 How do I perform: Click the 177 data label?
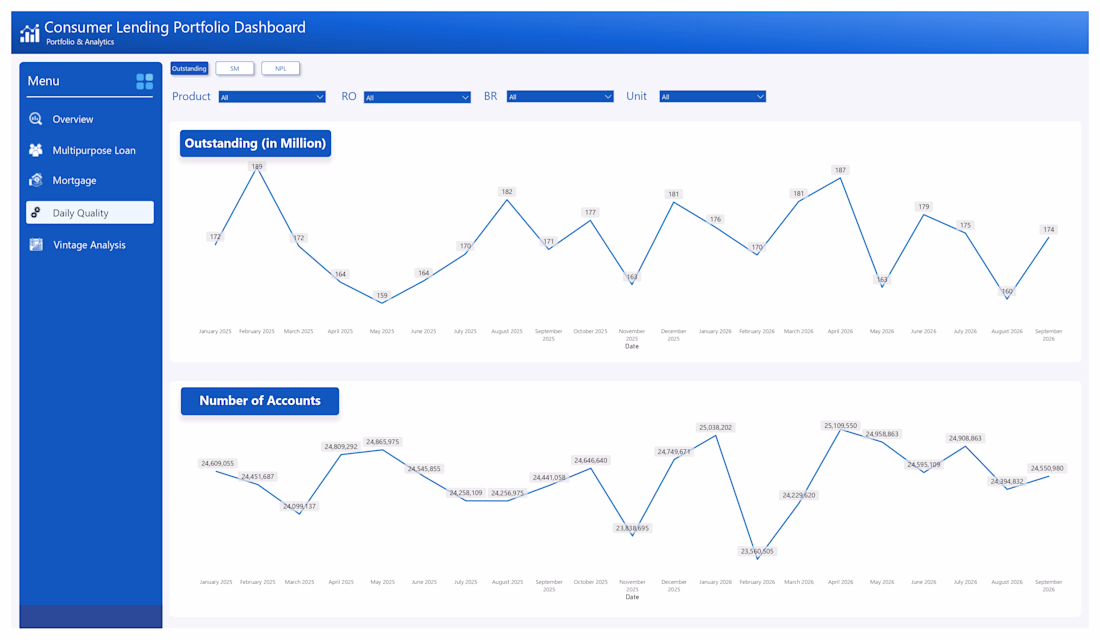(590, 212)
